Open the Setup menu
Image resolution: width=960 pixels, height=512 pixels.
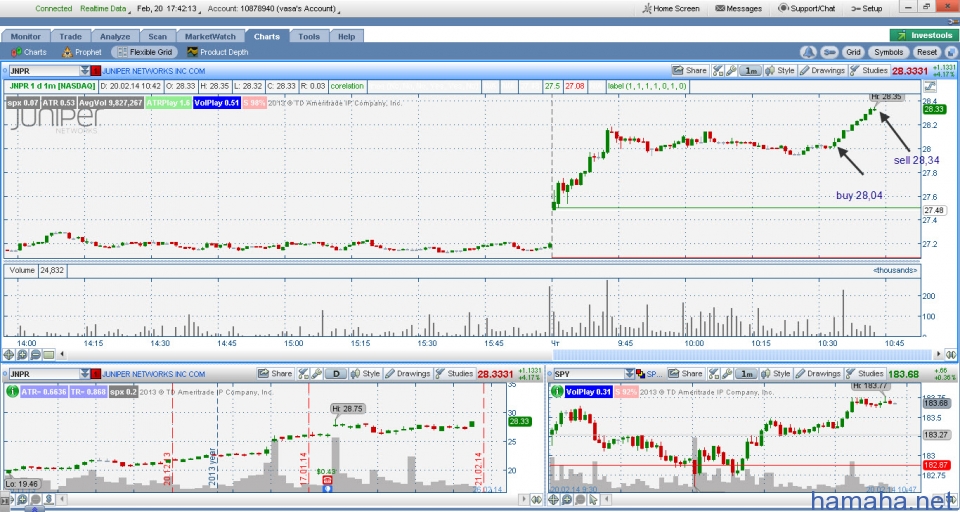click(866, 9)
